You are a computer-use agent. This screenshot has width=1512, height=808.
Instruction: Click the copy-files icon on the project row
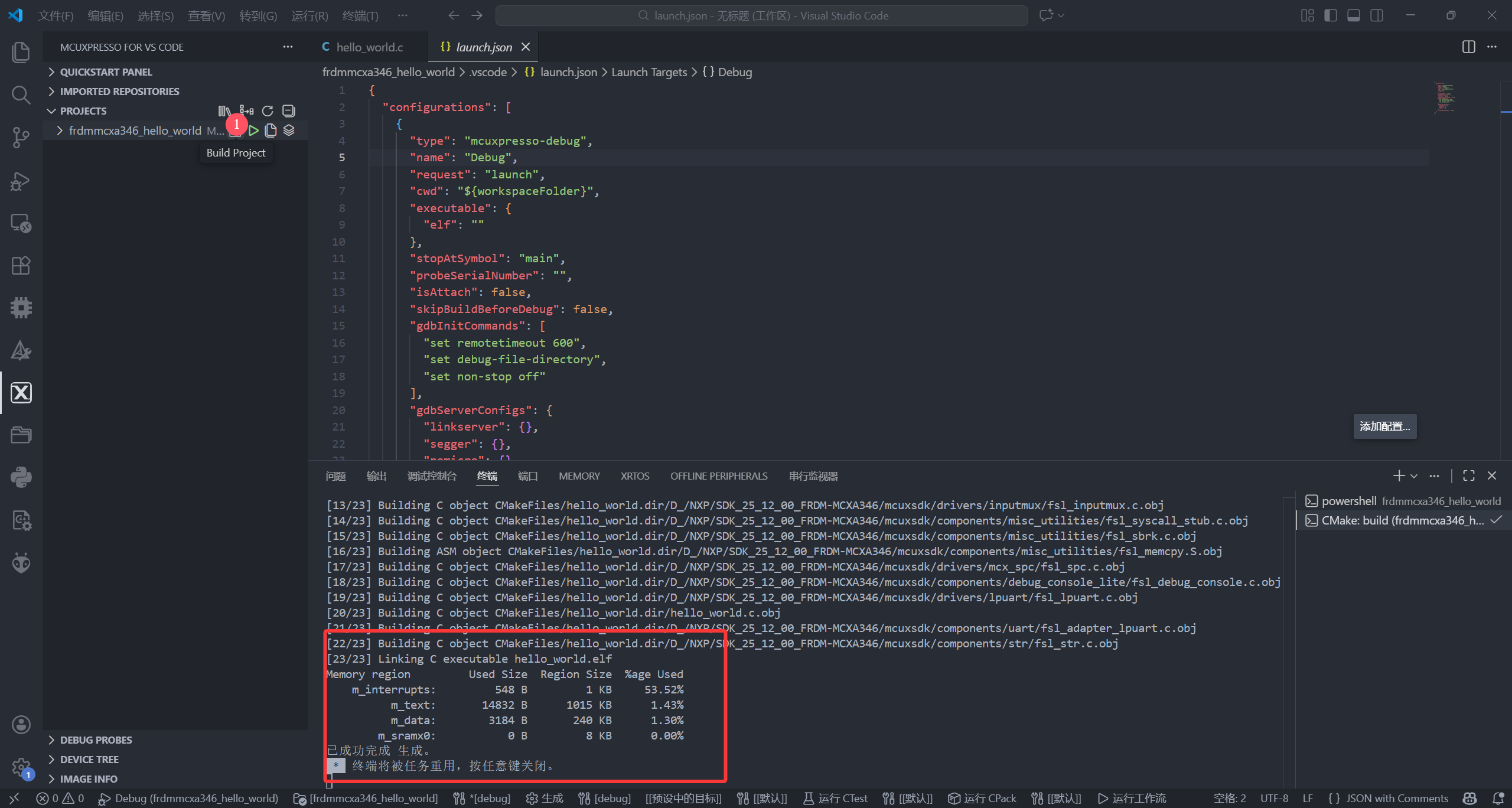tap(271, 131)
